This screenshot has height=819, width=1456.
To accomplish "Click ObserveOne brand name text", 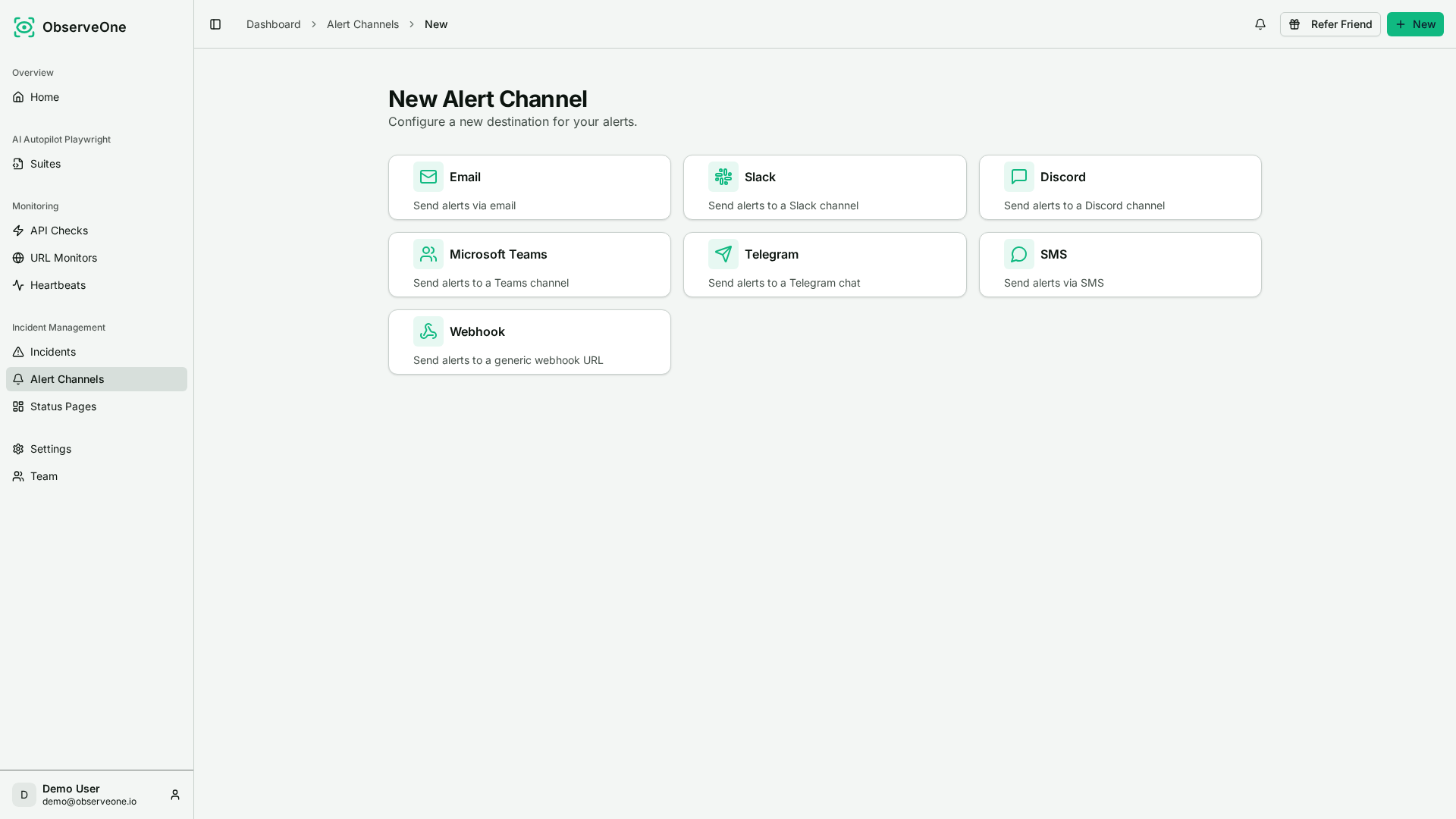I will (84, 27).
